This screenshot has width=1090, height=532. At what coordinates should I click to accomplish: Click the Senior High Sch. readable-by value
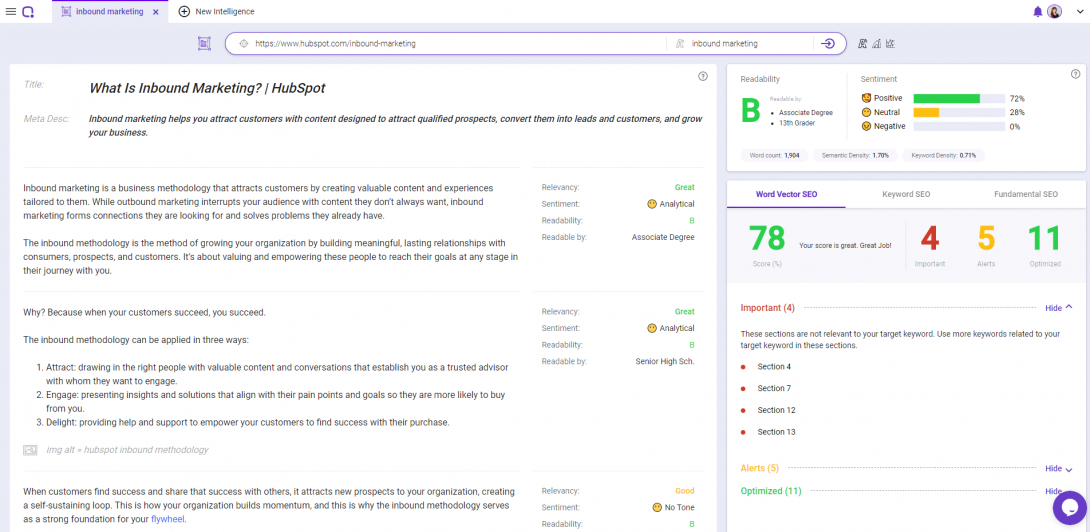click(665, 362)
